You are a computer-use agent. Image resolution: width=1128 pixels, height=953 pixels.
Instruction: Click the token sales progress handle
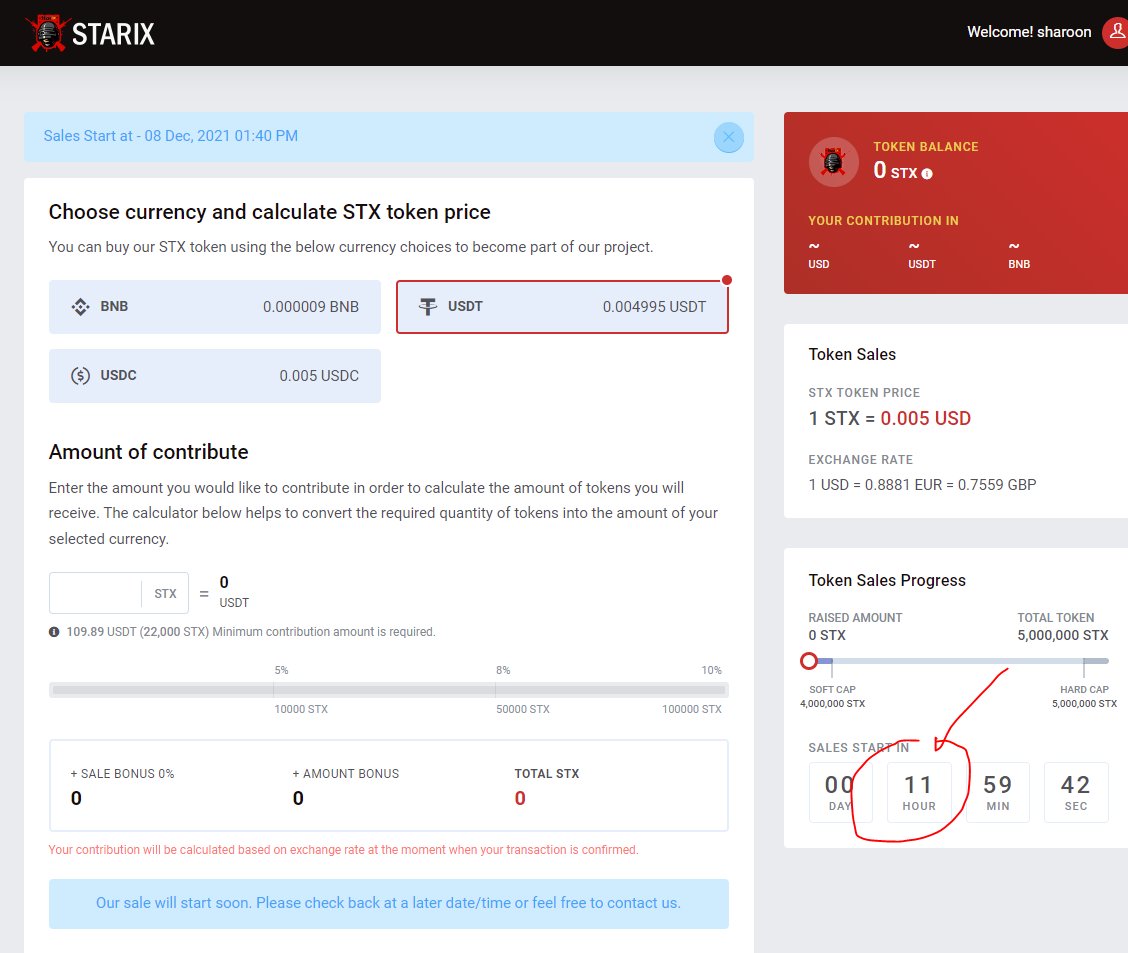[x=809, y=661]
